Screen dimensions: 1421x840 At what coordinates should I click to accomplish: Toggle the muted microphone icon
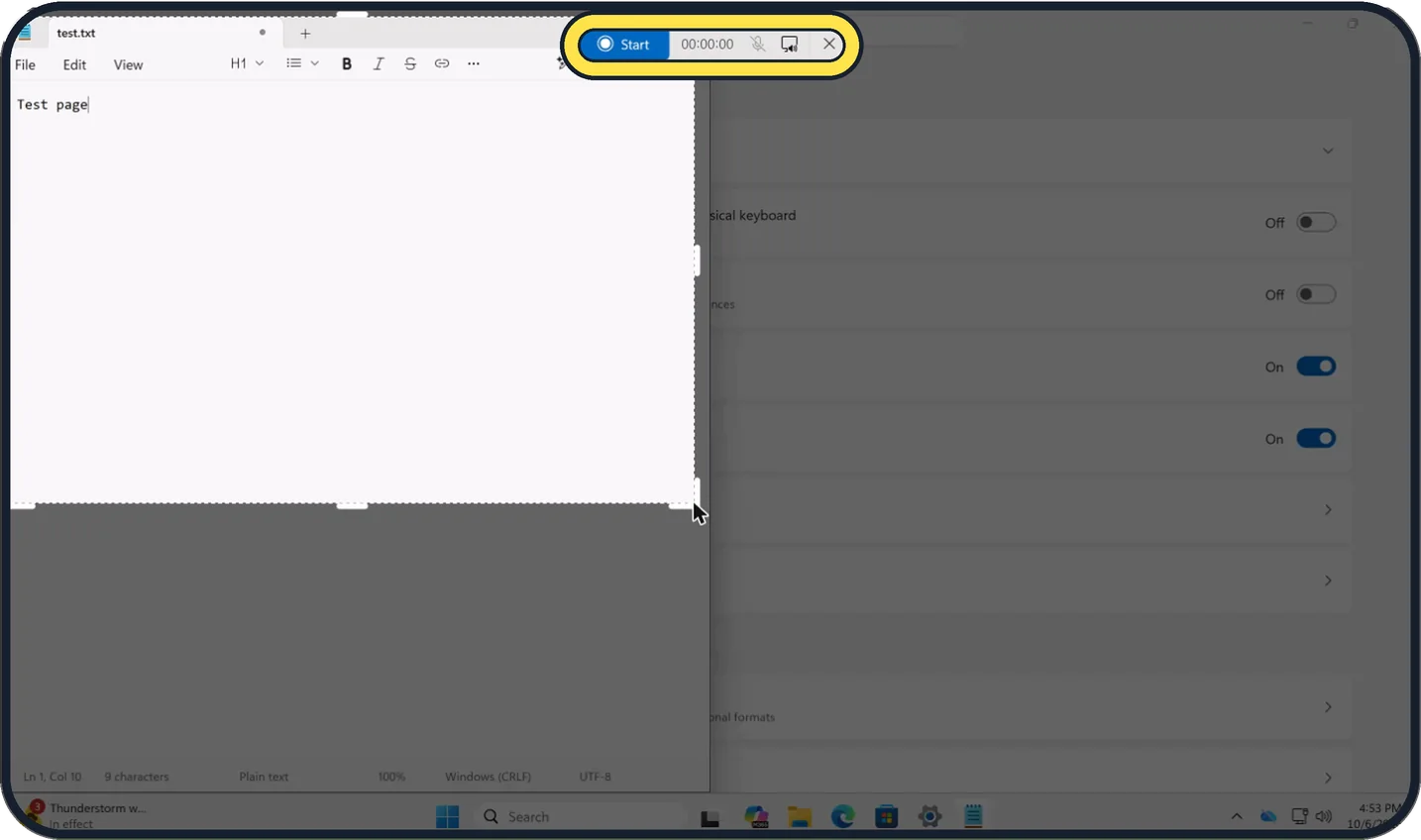(757, 45)
